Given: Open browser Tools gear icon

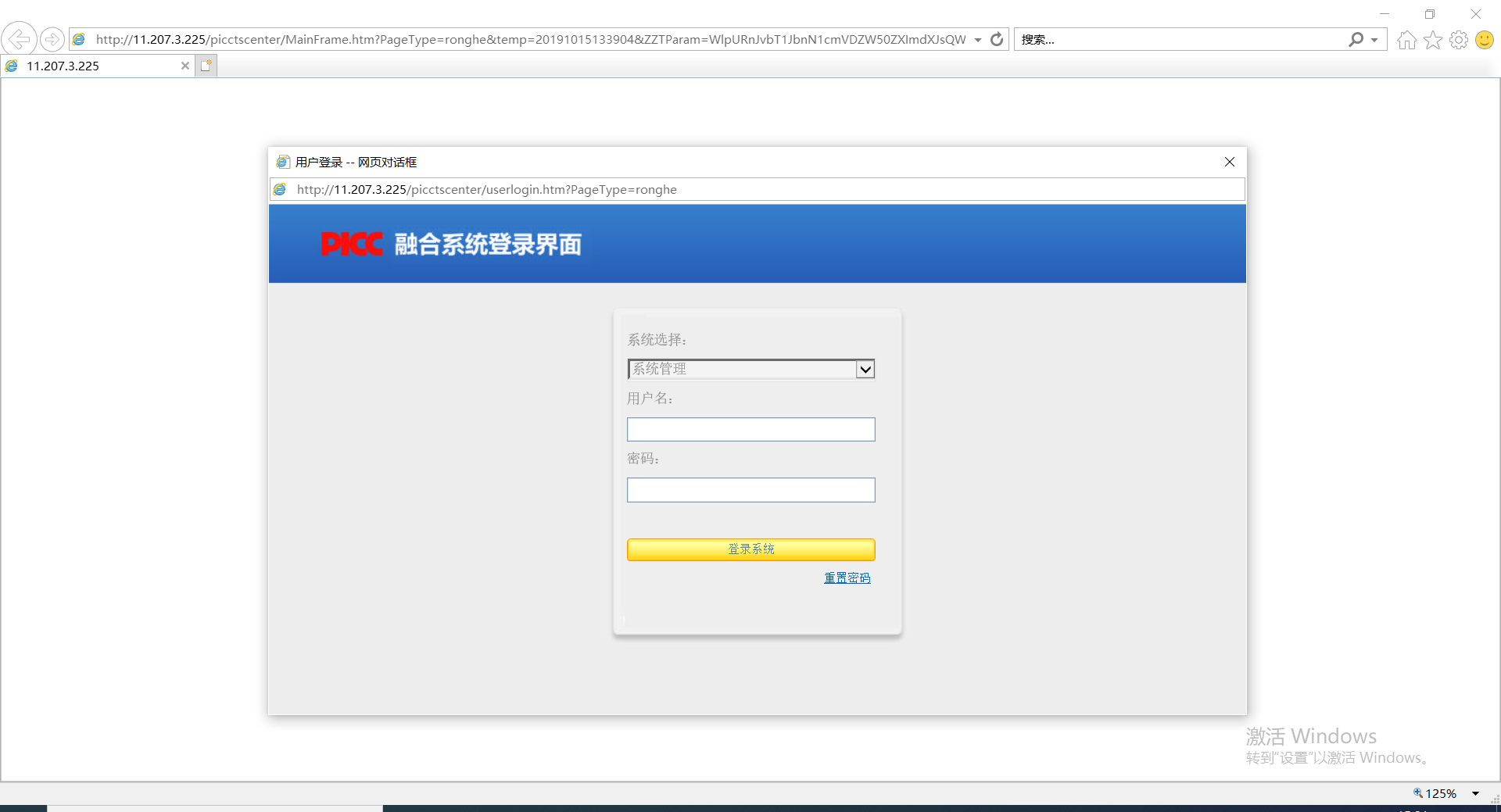Looking at the screenshot, I should coord(1459,40).
